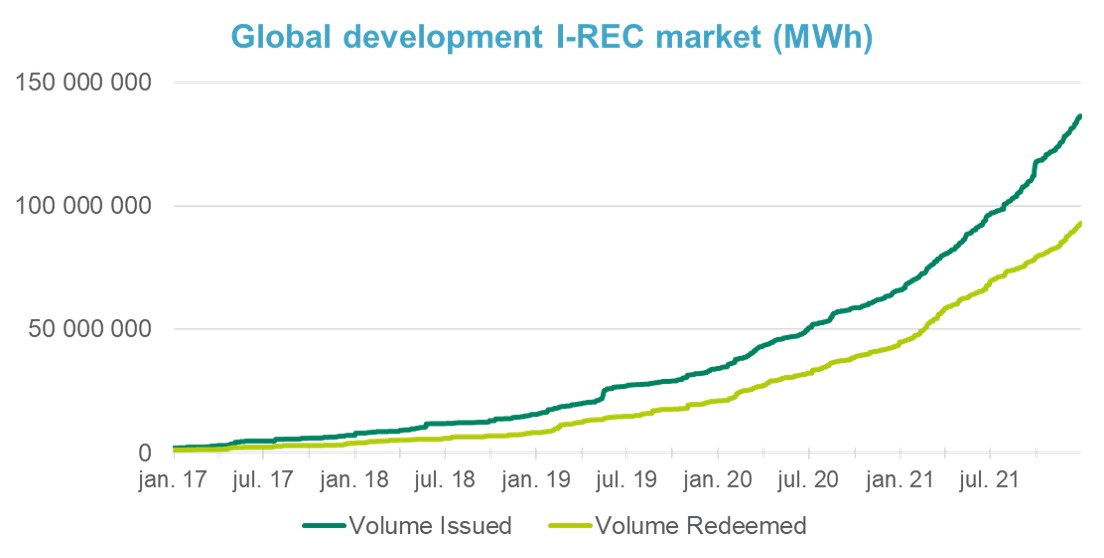Click the 'jan. 21' x-axis label
The height and width of the screenshot is (558, 1104).
pos(899,480)
